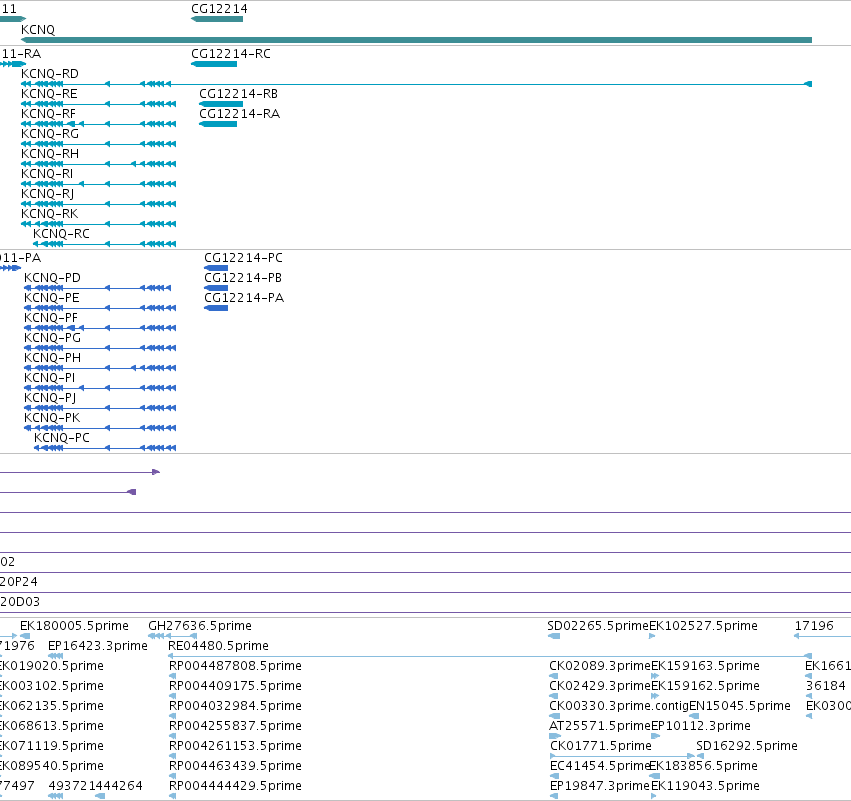Select EST GH27636.5prime label
This screenshot has height=801, width=851.
point(200,626)
